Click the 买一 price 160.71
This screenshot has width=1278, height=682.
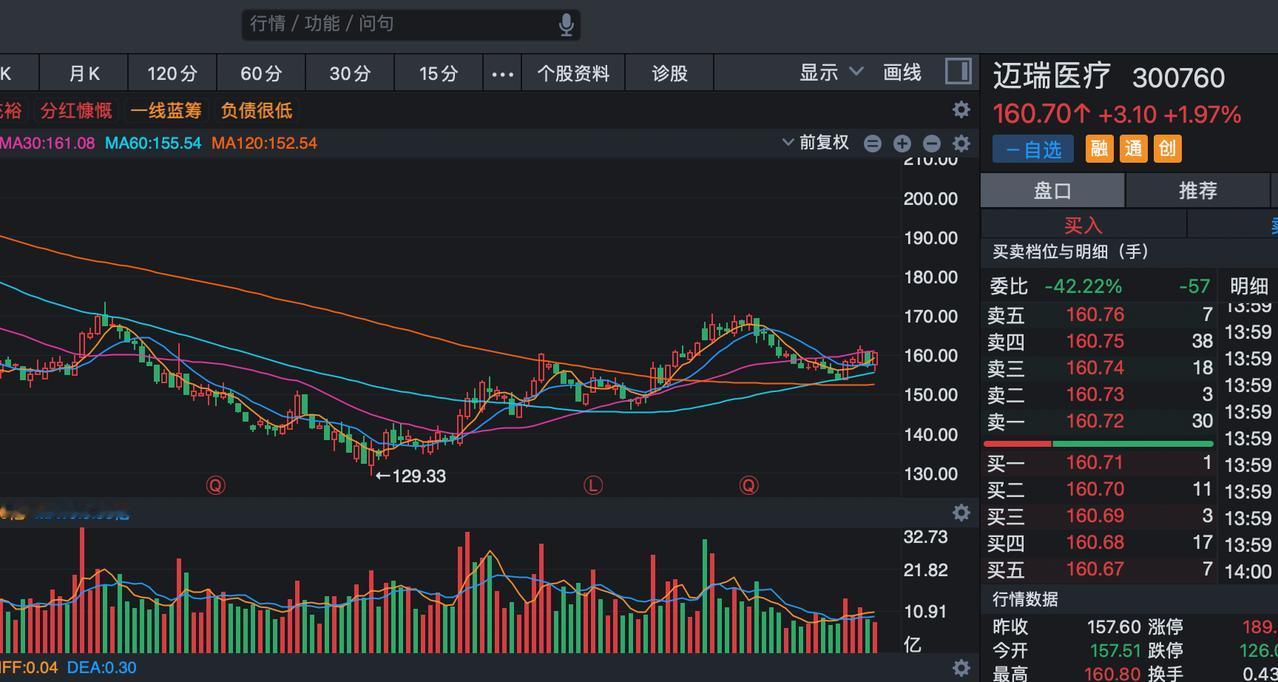pos(1095,463)
